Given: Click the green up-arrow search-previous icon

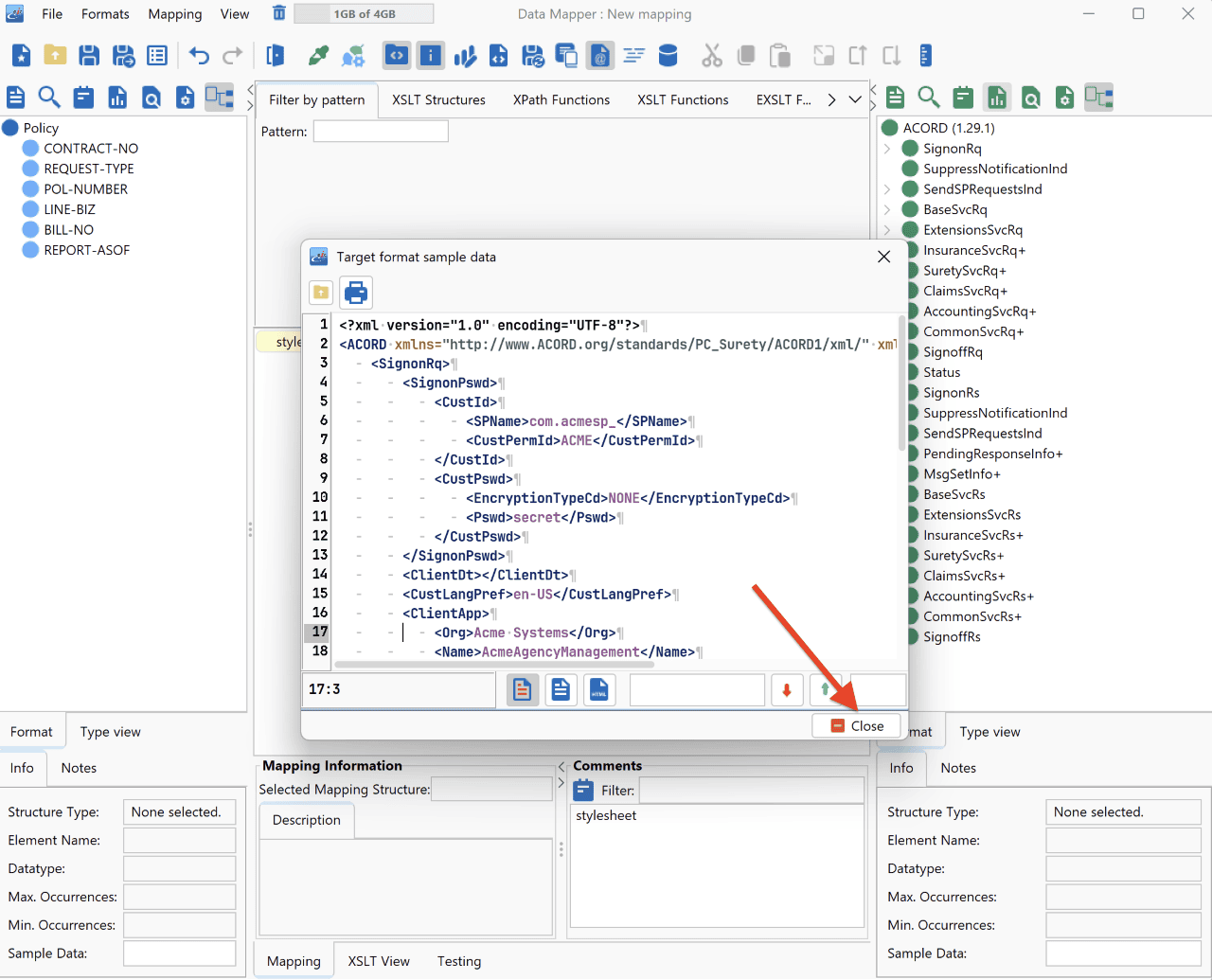Looking at the screenshot, I should coord(826,690).
